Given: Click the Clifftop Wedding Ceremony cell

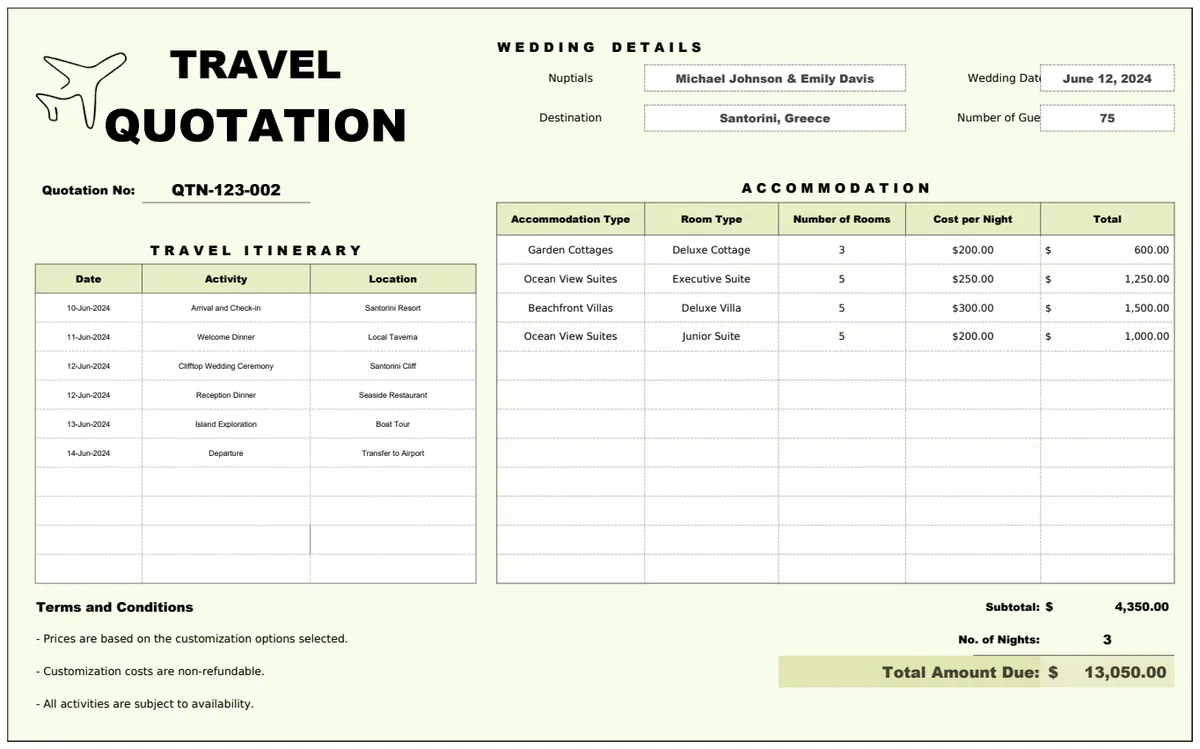Looking at the screenshot, I should (x=226, y=366).
